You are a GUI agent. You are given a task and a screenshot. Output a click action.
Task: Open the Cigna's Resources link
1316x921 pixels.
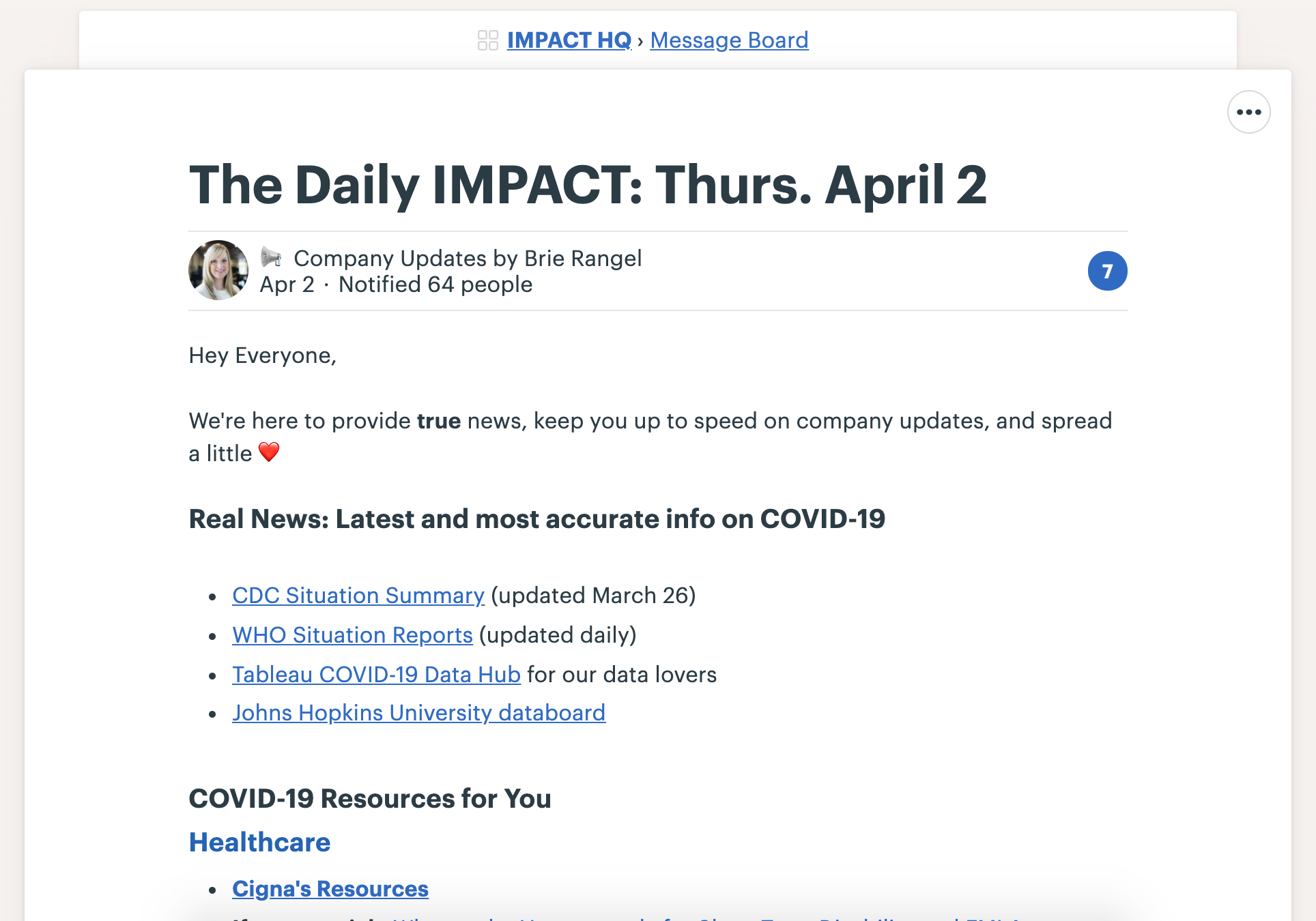pyautogui.click(x=330, y=889)
